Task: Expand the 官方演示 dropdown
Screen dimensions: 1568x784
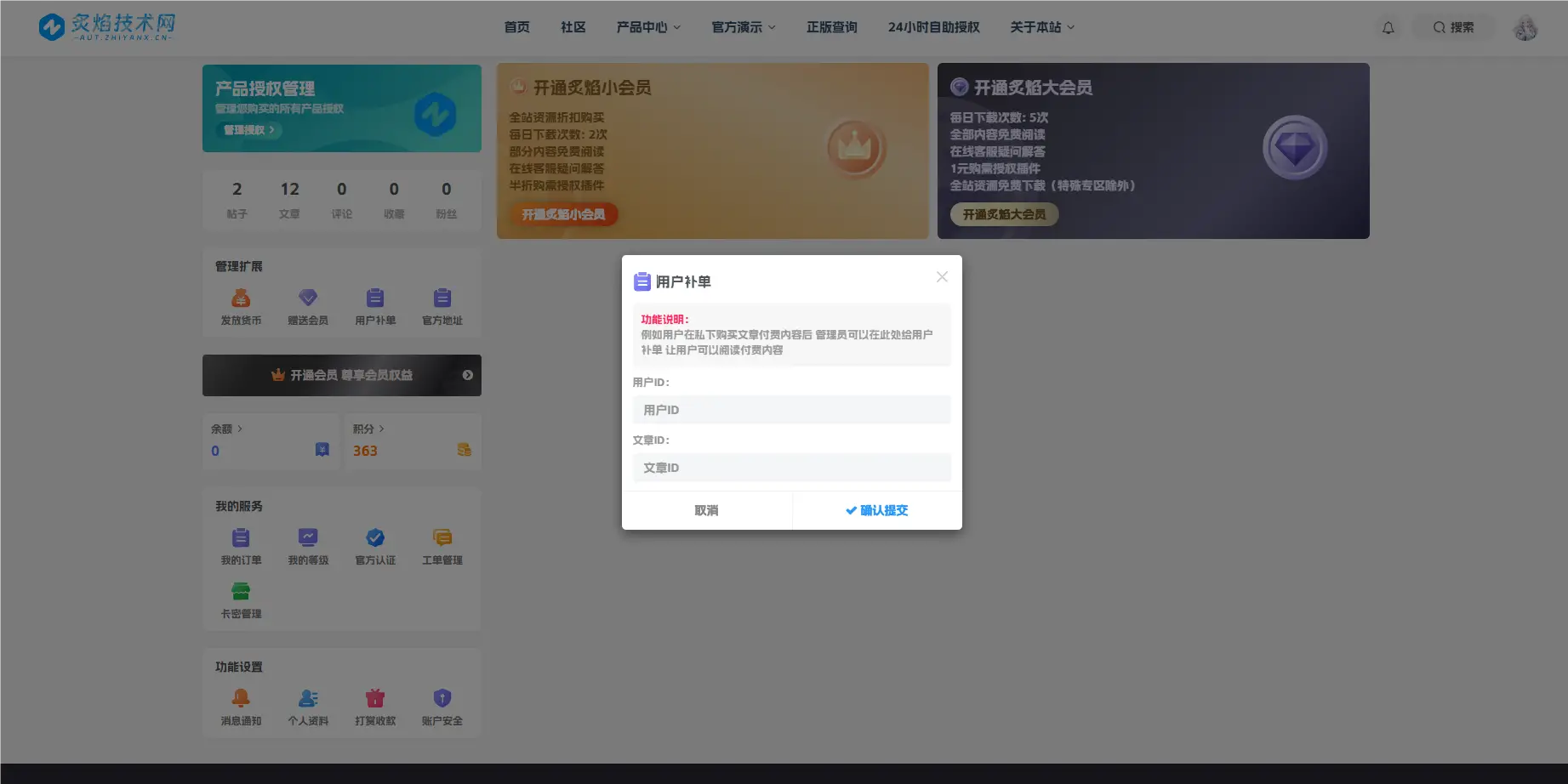Action: click(742, 27)
